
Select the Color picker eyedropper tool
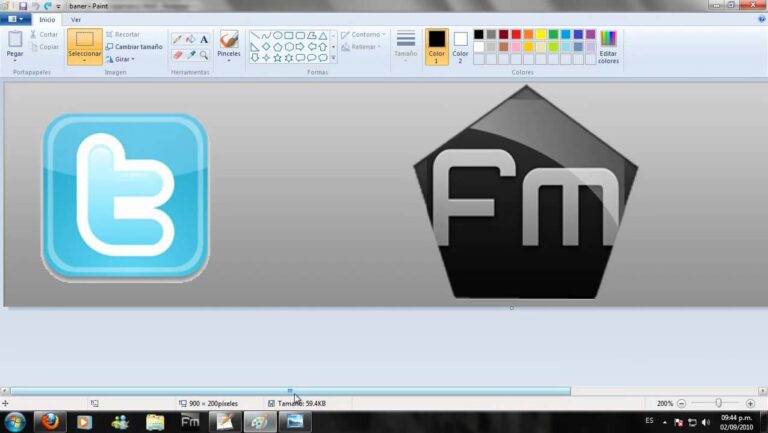coord(191,55)
